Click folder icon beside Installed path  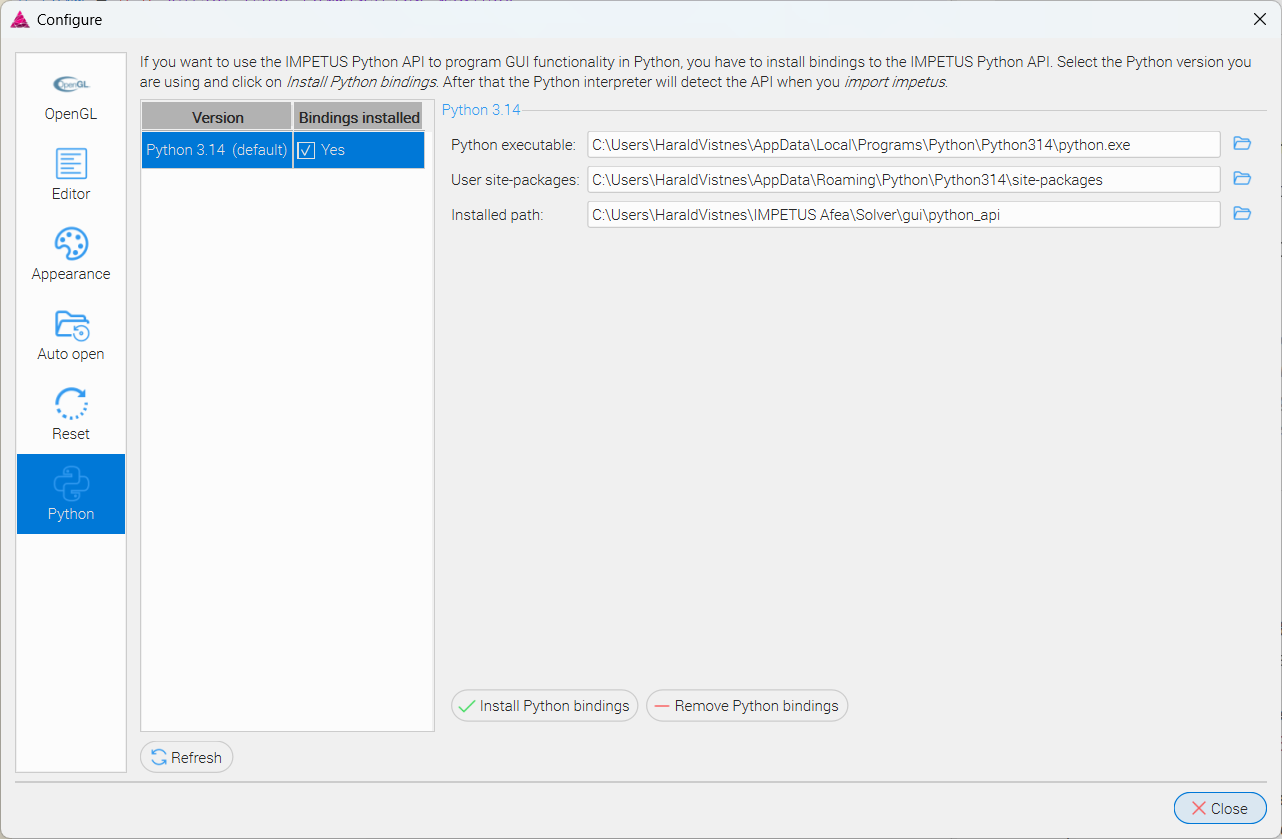click(1242, 214)
